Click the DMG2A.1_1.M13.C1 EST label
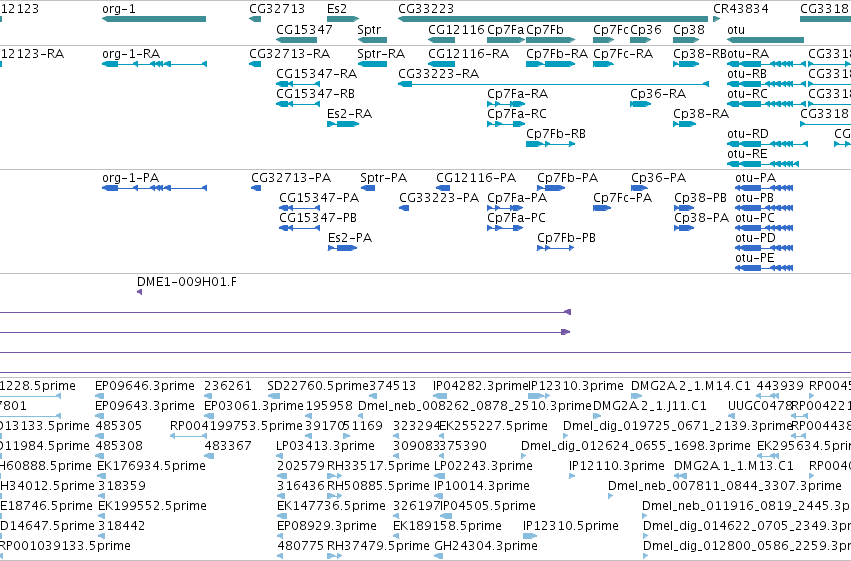The width and height of the screenshot is (851, 561). pyautogui.click(x=734, y=466)
